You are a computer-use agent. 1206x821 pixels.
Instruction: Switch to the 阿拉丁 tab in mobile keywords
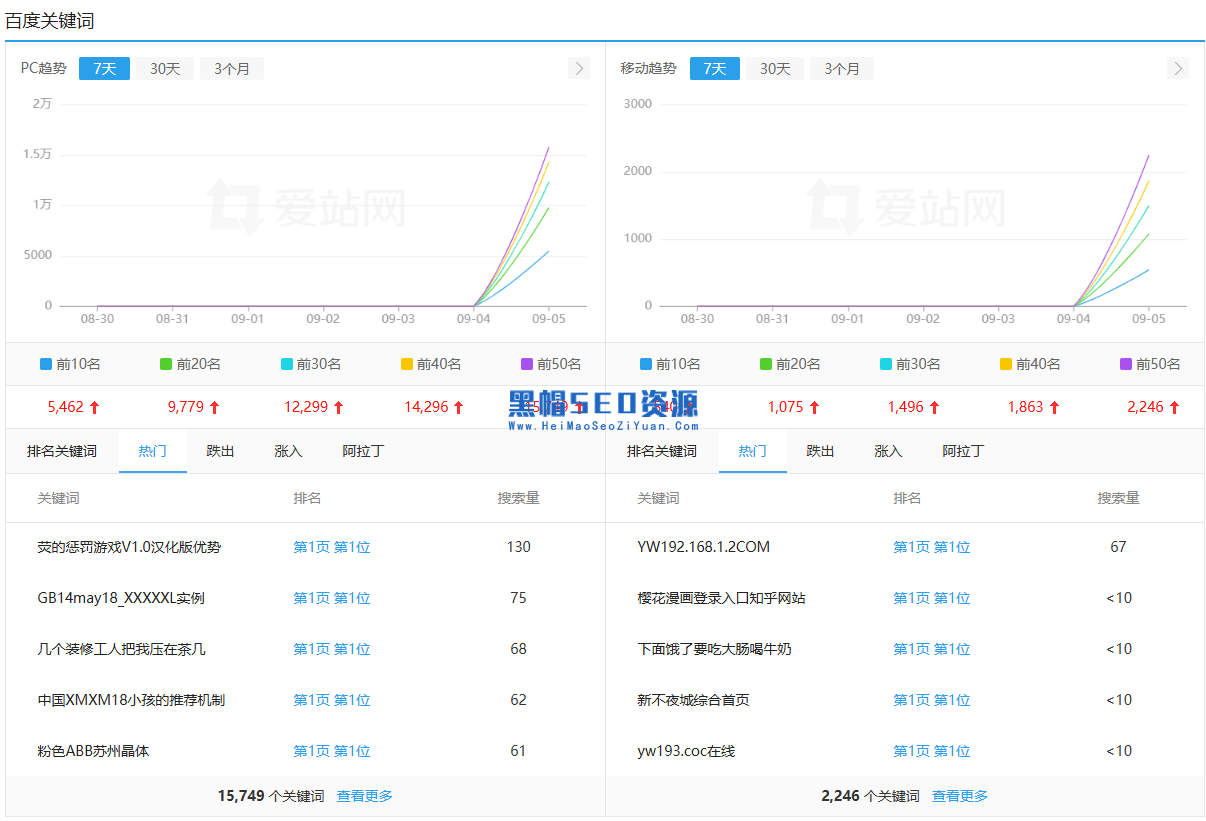click(962, 451)
